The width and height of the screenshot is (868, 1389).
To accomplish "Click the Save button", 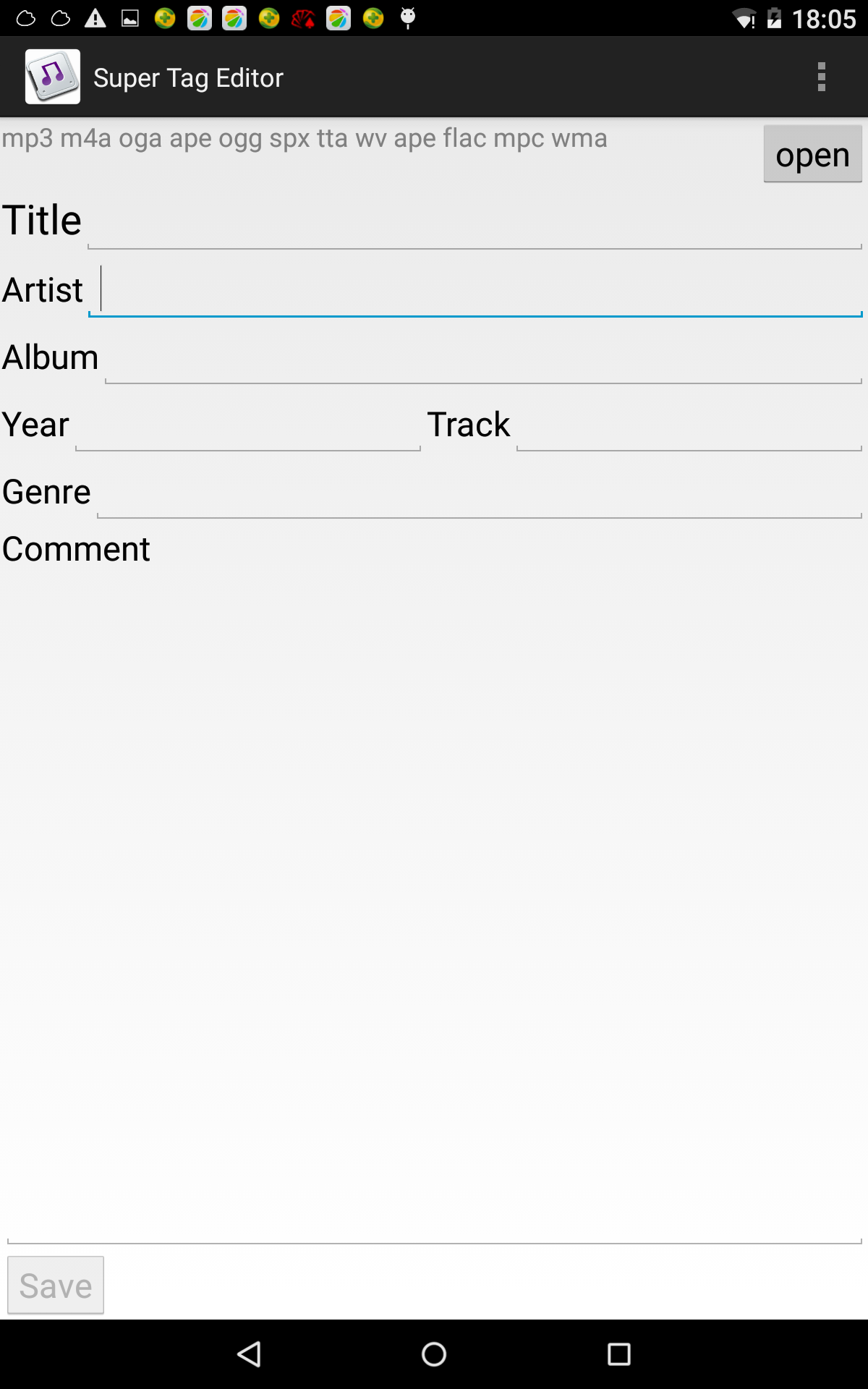I will tap(56, 1285).
